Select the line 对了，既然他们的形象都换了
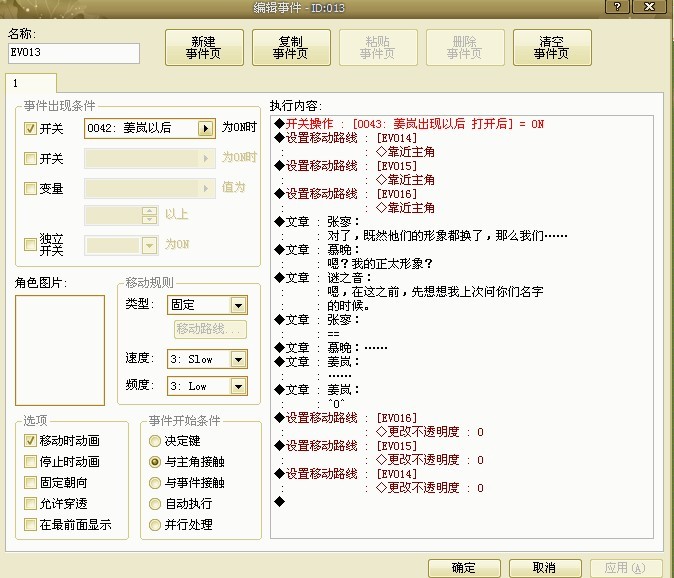Viewport: 674px width, 578px height. tap(447, 236)
